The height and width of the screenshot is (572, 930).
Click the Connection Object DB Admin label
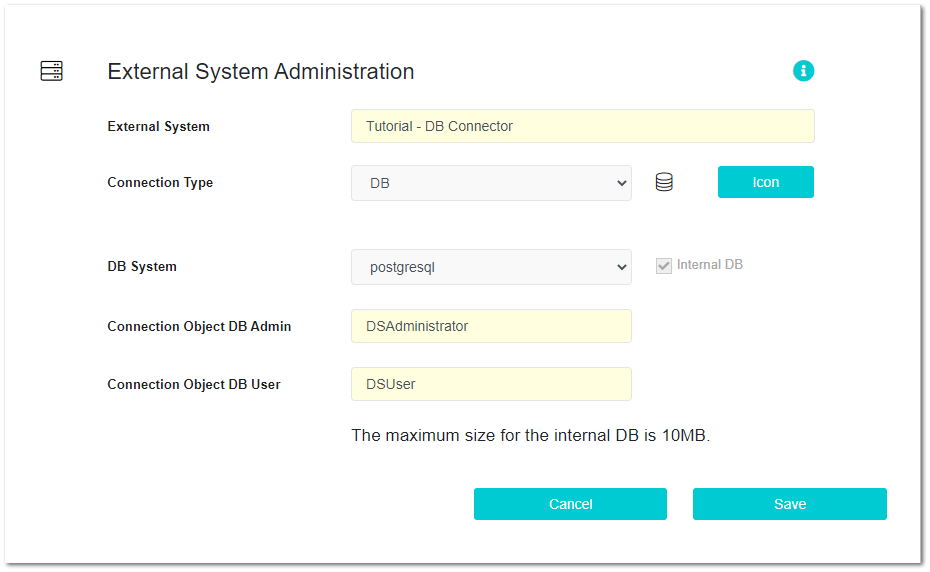[199, 326]
